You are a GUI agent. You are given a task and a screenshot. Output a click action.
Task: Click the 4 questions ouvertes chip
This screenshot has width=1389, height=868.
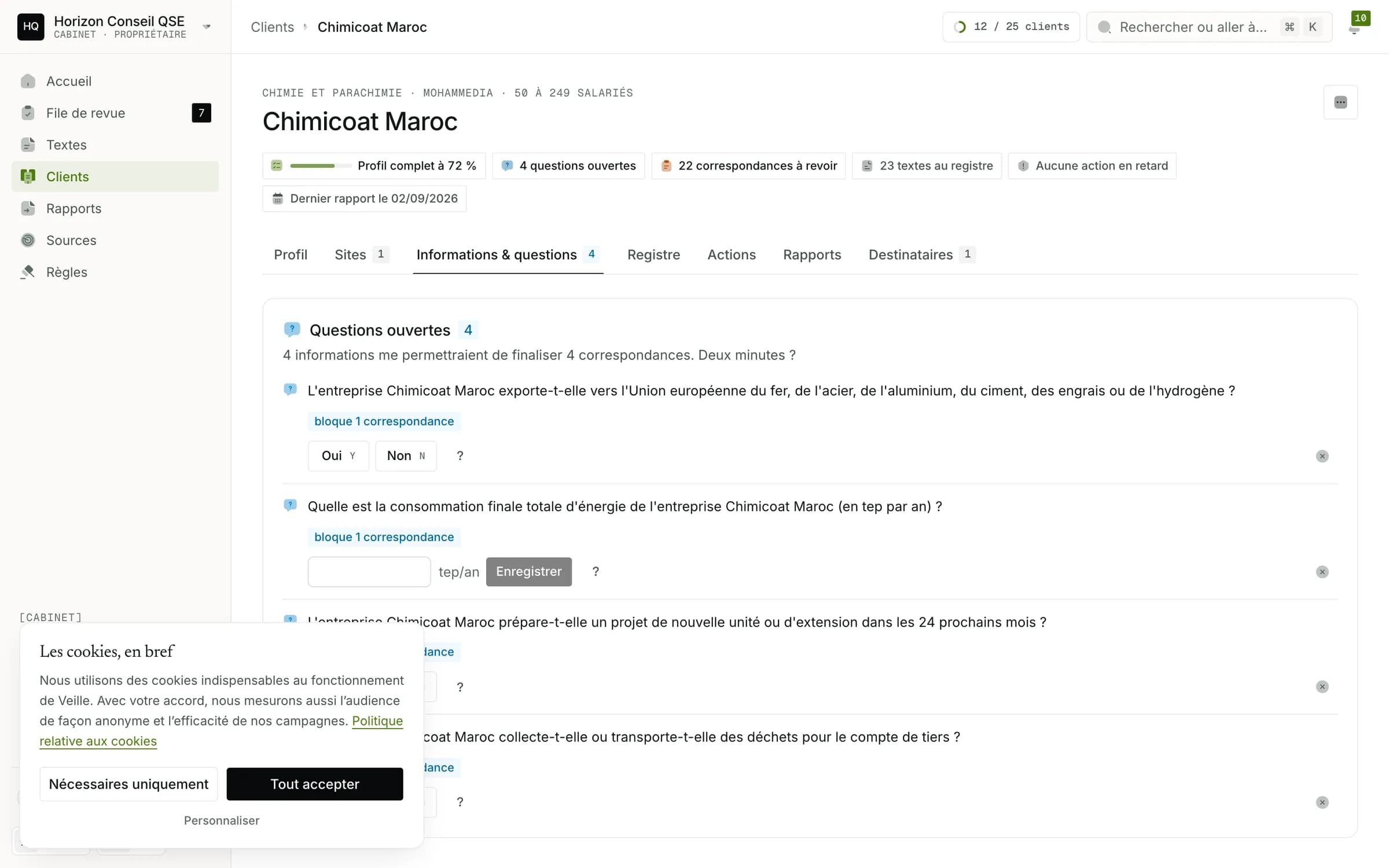[x=568, y=165]
